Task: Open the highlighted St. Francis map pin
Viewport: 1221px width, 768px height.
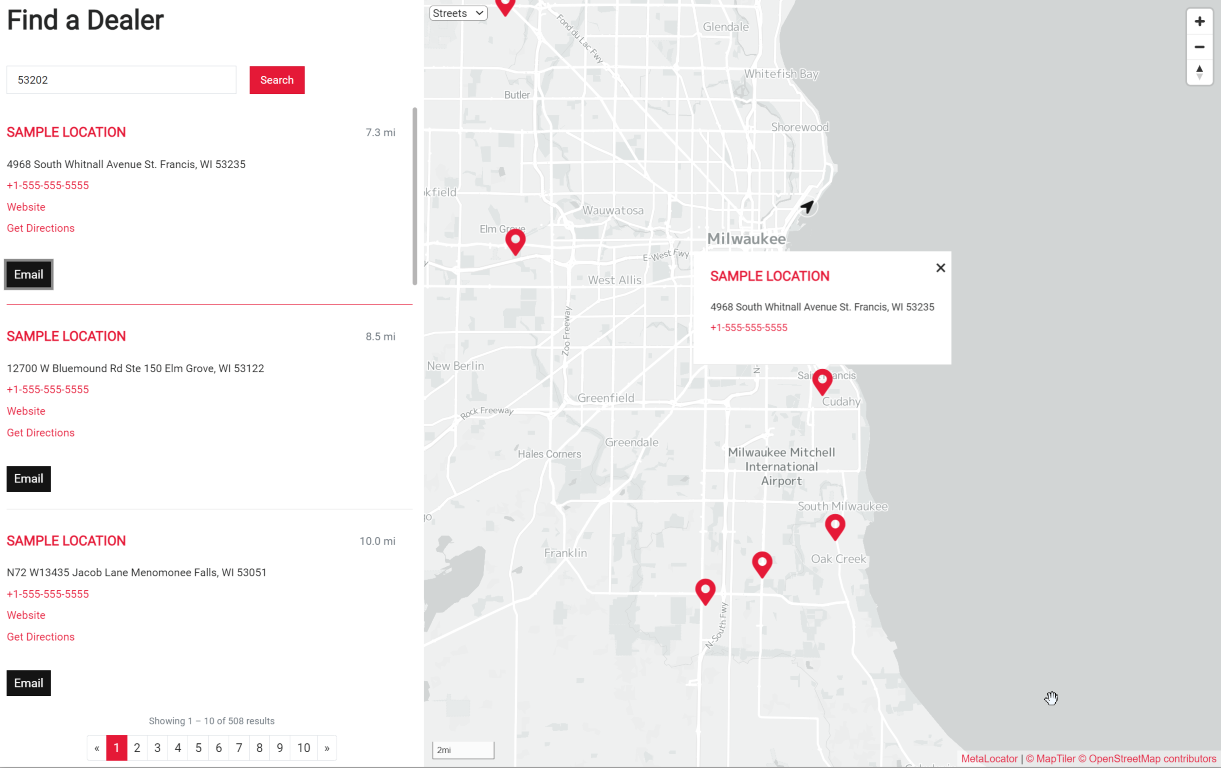Action: (822, 381)
